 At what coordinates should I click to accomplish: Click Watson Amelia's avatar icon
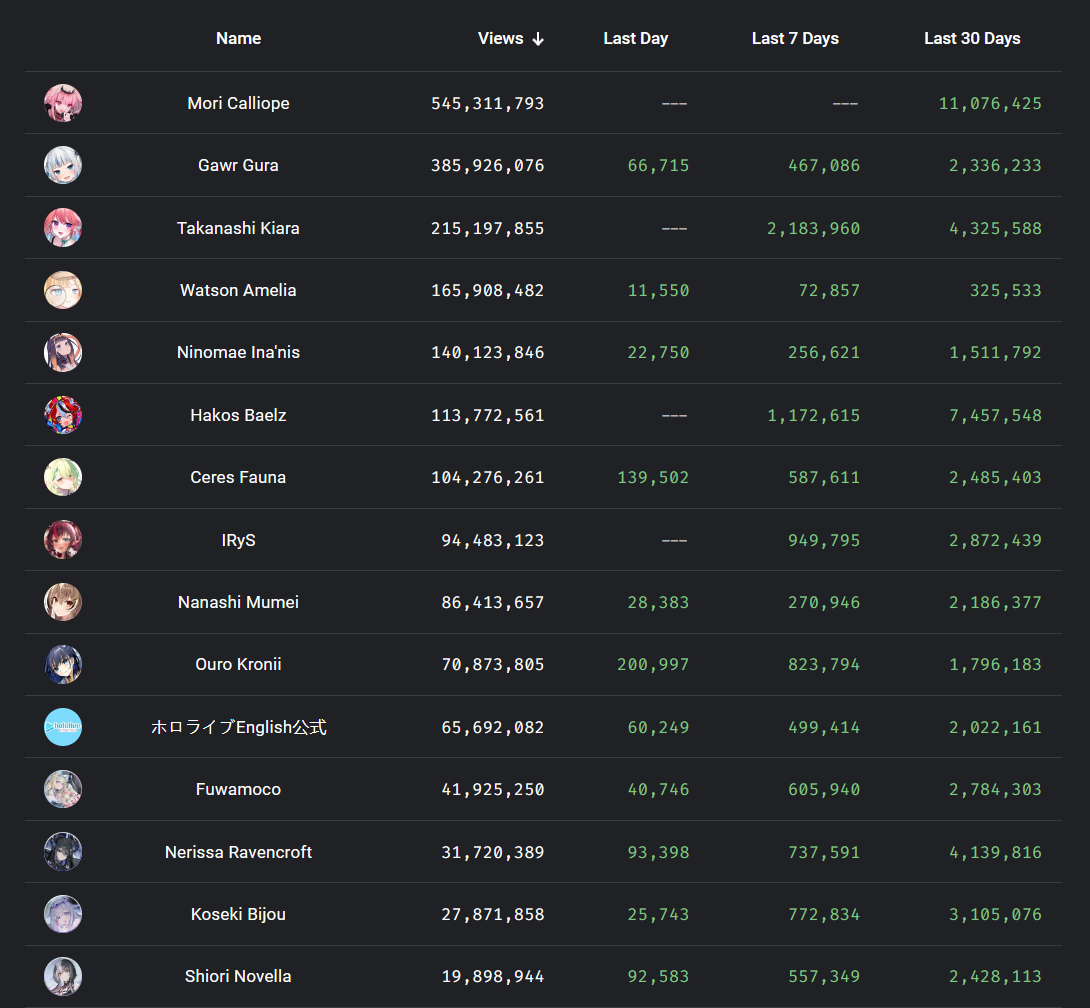(63, 290)
